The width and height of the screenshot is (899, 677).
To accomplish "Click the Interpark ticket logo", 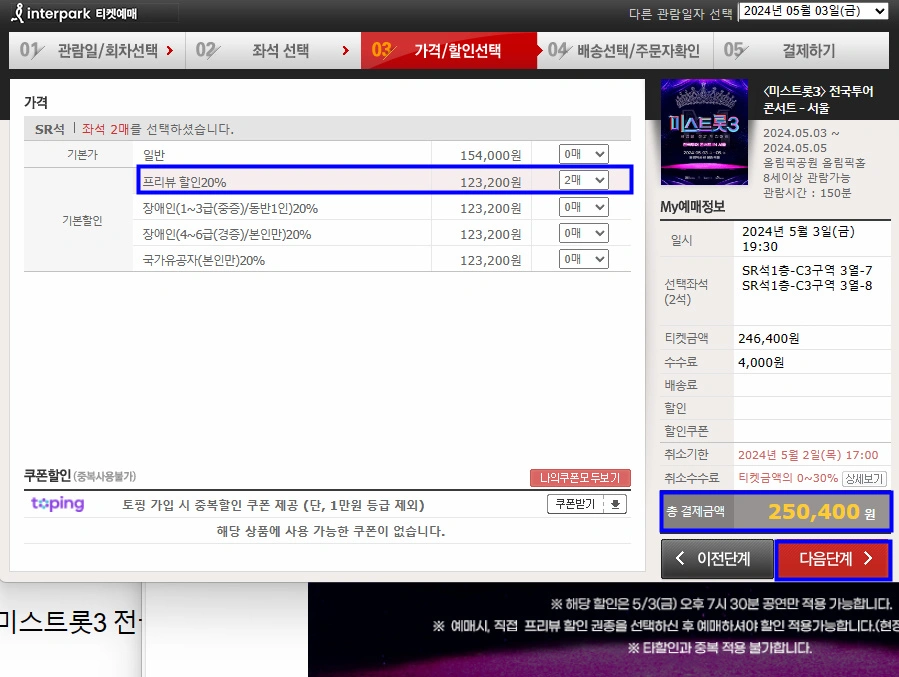I will tap(75, 13).
